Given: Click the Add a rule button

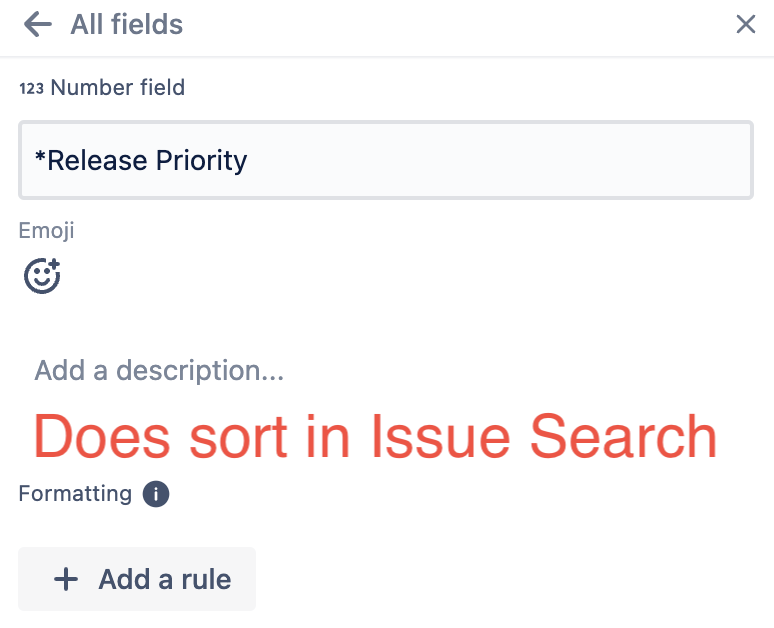Looking at the screenshot, I should pyautogui.click(x=137, y=579).
